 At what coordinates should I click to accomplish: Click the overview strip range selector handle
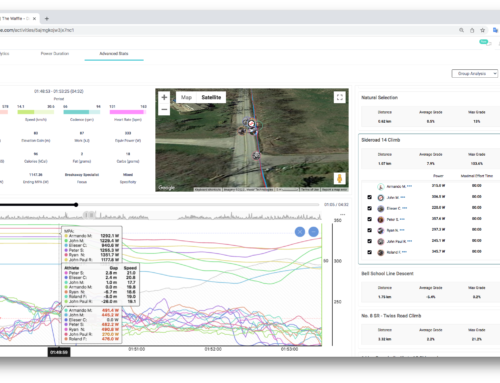pos(90,215)
